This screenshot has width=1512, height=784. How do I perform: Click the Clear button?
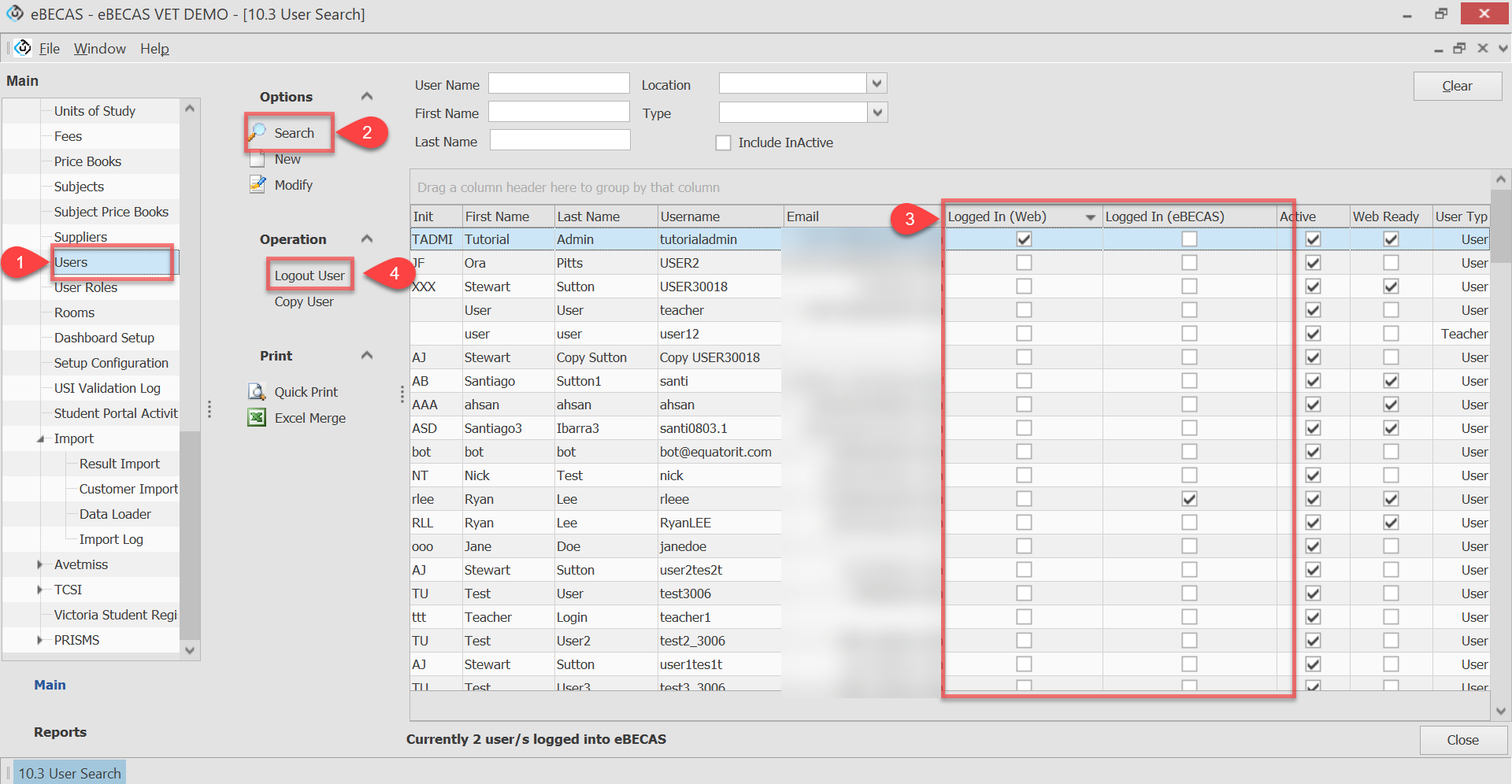tap(1457, 86)
